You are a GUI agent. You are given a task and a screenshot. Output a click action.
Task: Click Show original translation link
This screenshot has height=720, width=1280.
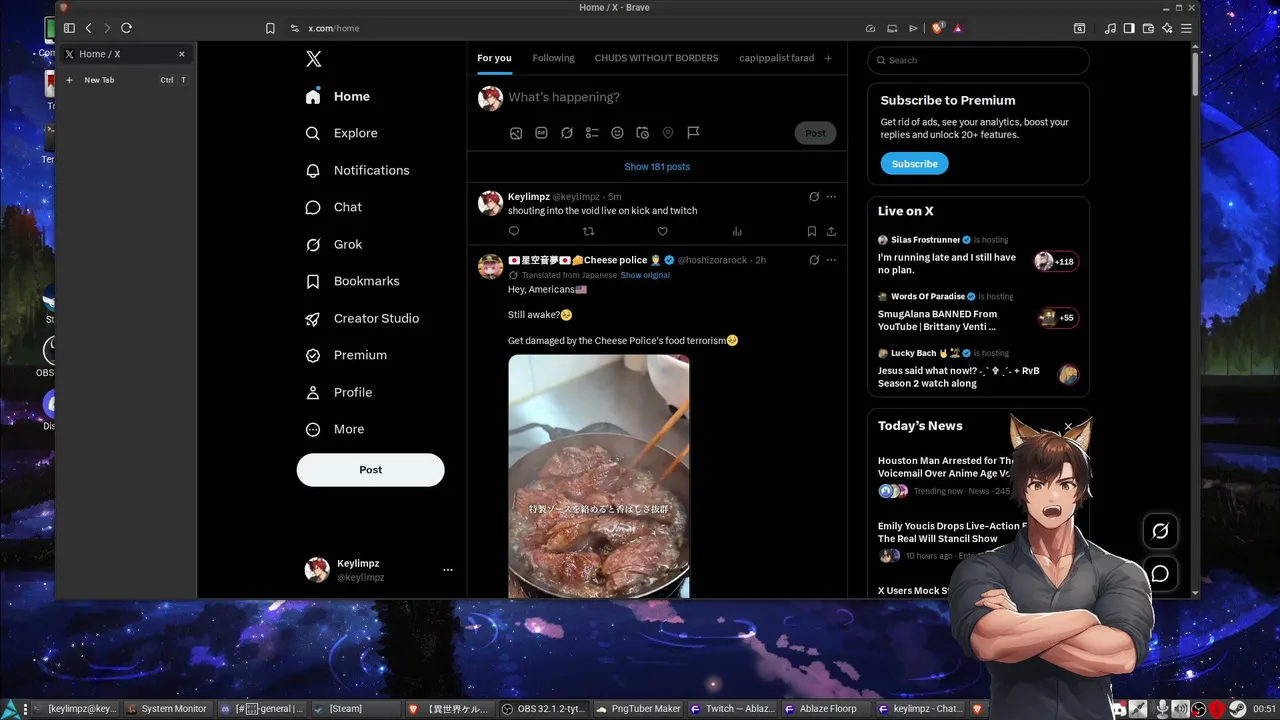click(645, 275)
